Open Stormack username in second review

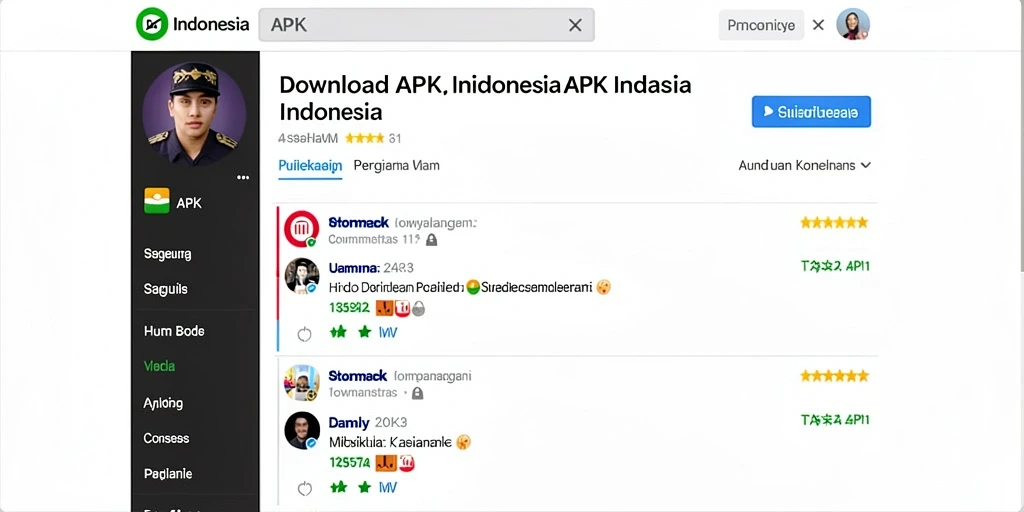click(x=358, y=376)
